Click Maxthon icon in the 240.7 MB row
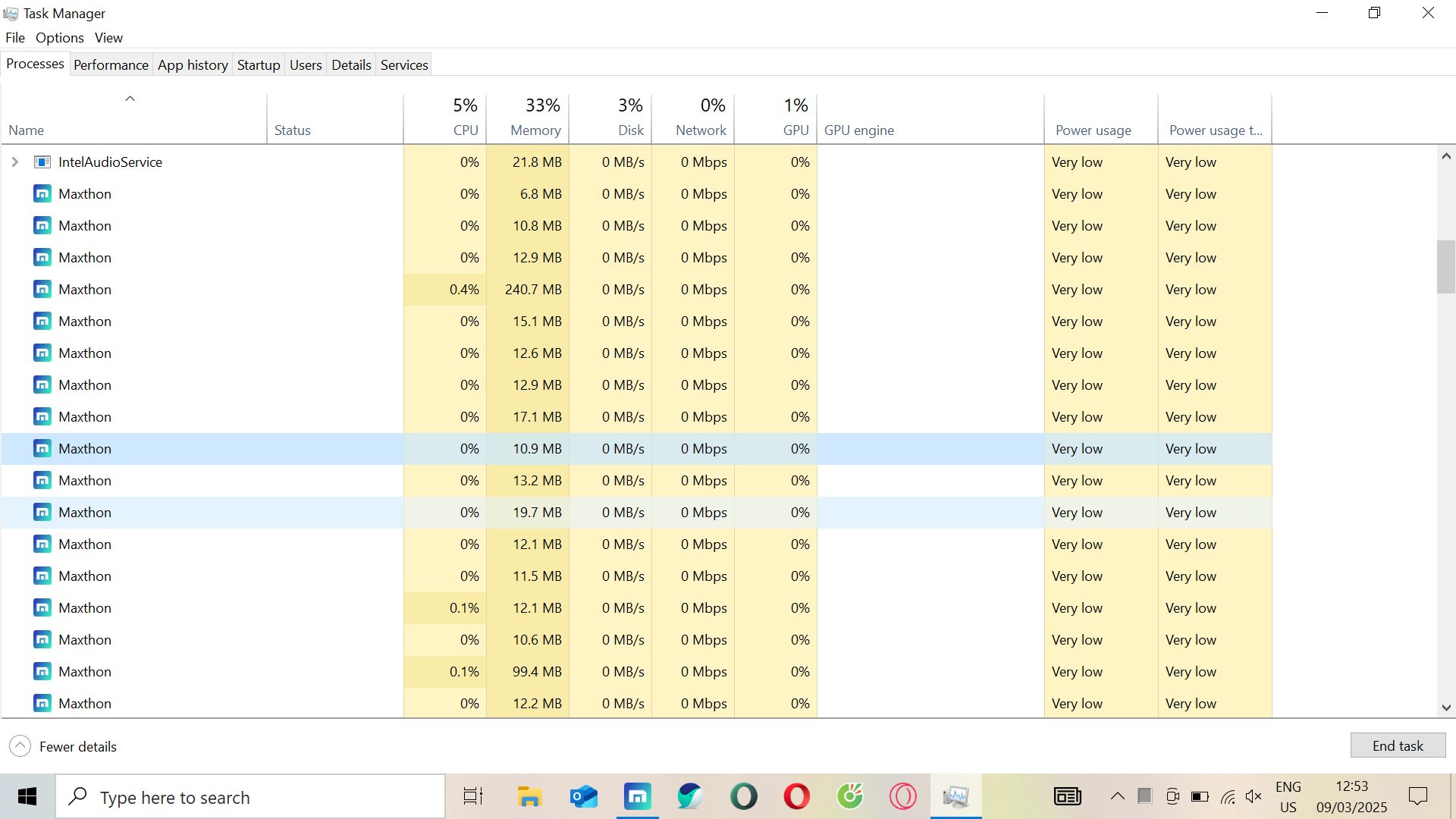The width and height of the screenshot is (1456, 819). pyautogui.click(x=42, y=289)
